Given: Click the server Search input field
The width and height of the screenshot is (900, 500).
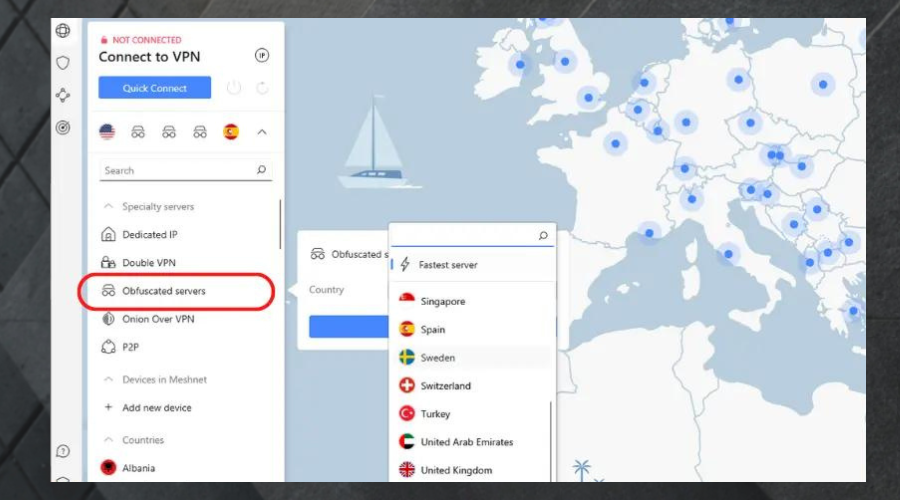Looking at the screenshot, I should (x=178, y=171).
